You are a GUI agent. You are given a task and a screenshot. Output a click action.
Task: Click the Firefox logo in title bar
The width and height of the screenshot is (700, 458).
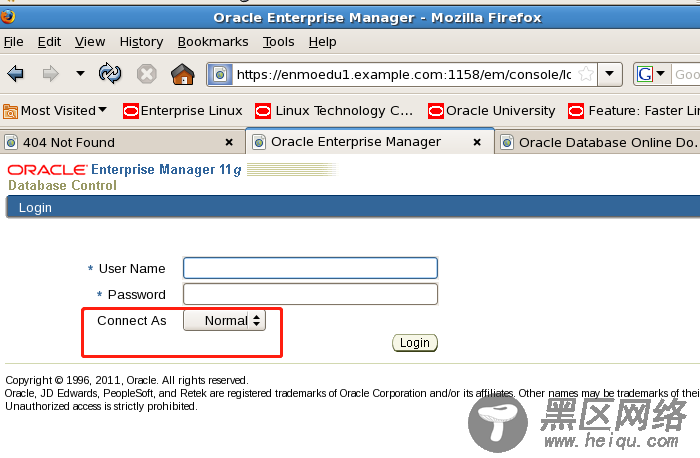[8, 17]
